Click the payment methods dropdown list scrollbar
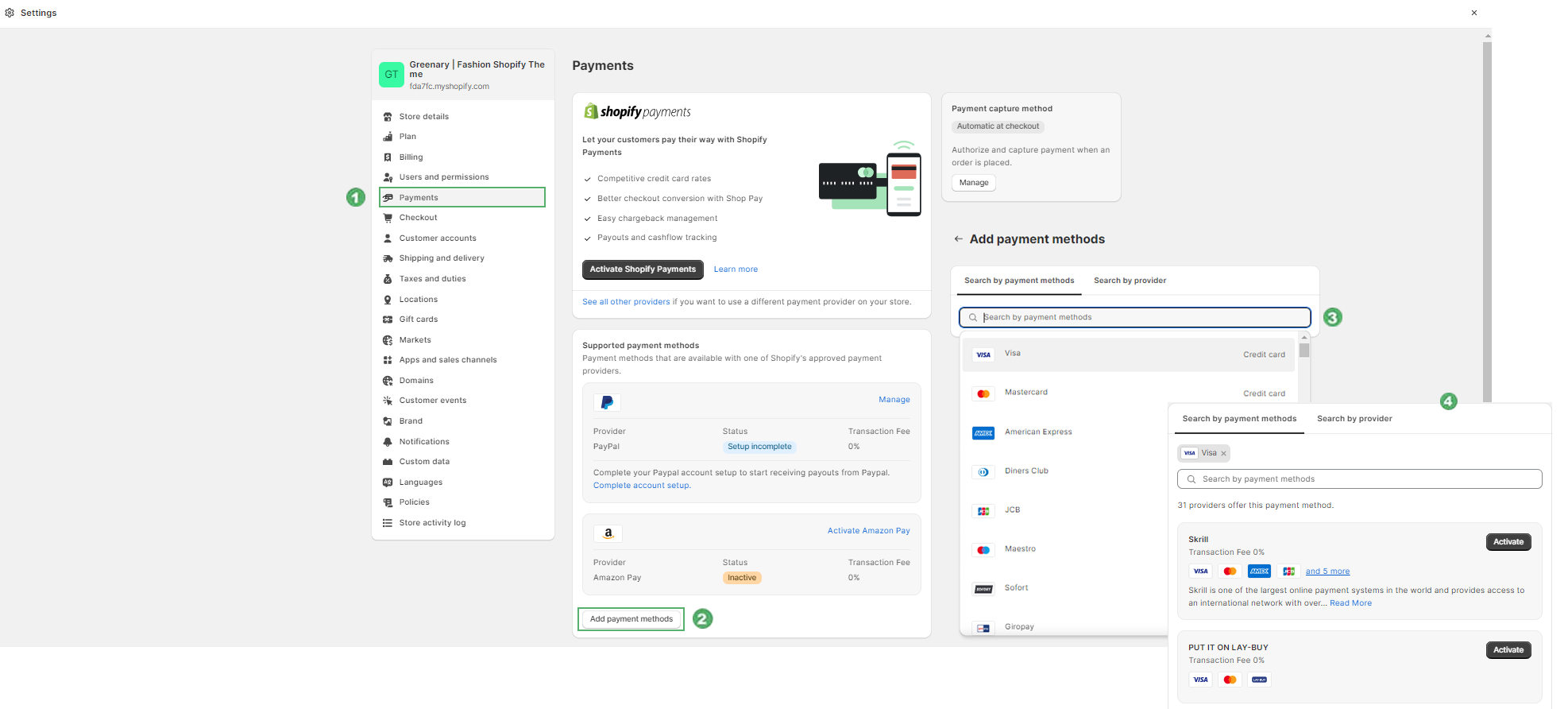Viewport: 1568px width, 709px height. click(x=1304, y=350)
